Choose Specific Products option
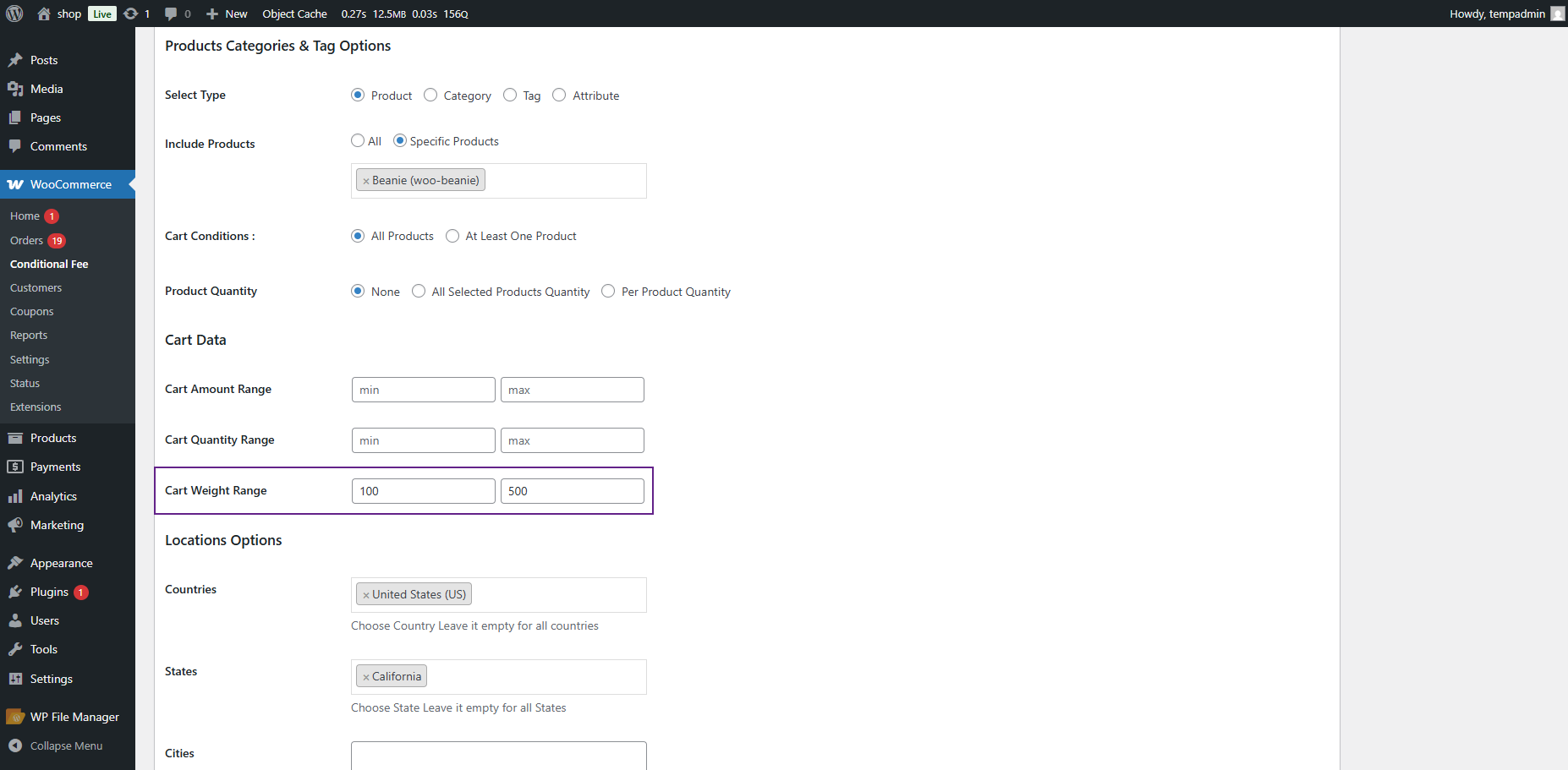 [x=400, y=140]
